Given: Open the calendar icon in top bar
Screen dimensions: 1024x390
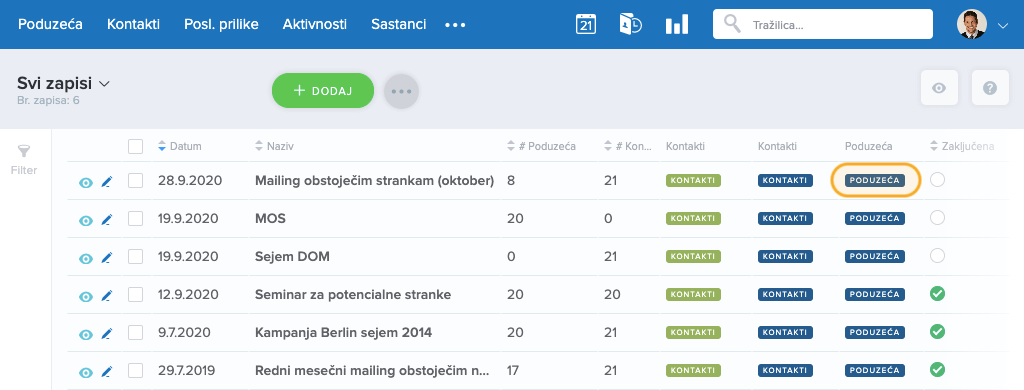Looking at the screenshot, I should click(586, 24).
